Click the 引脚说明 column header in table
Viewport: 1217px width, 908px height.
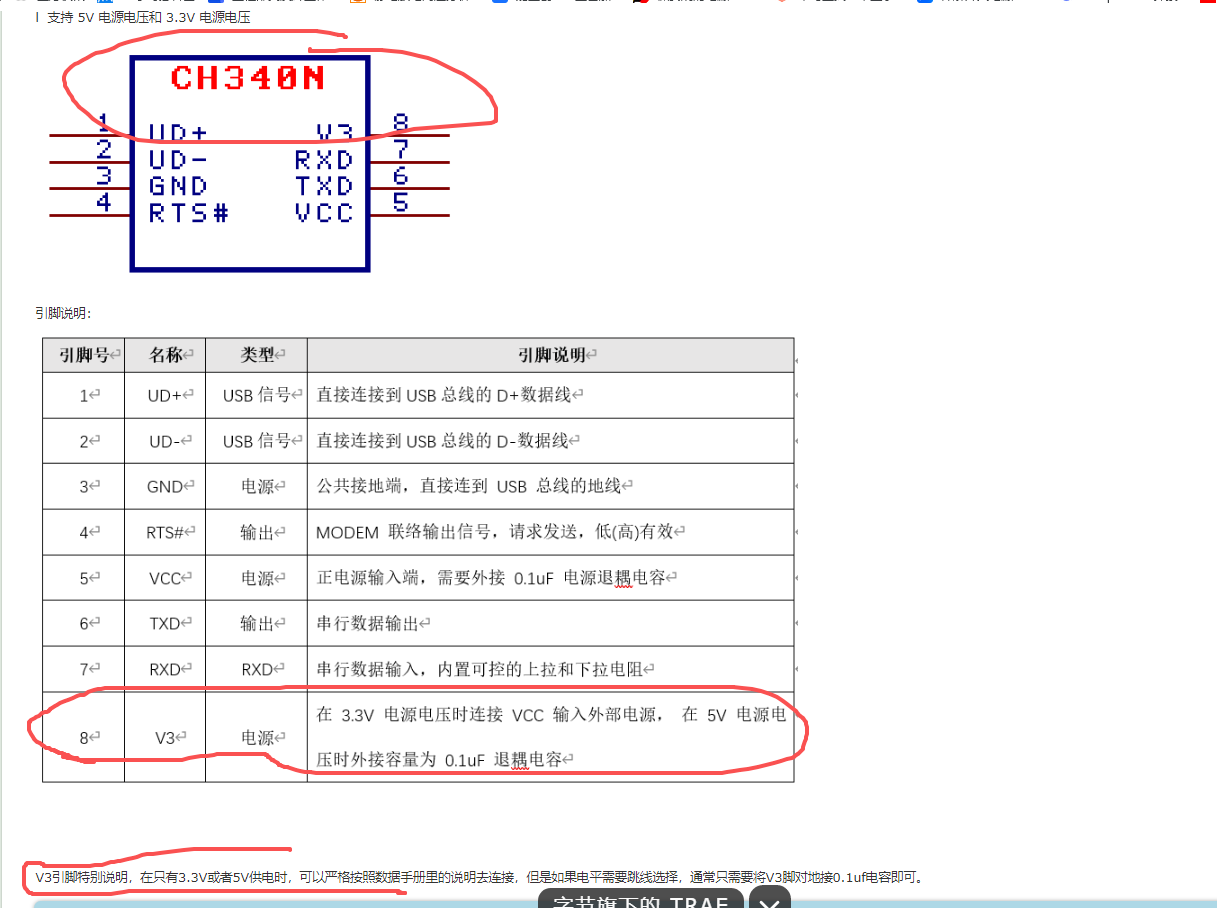(550, 355)
